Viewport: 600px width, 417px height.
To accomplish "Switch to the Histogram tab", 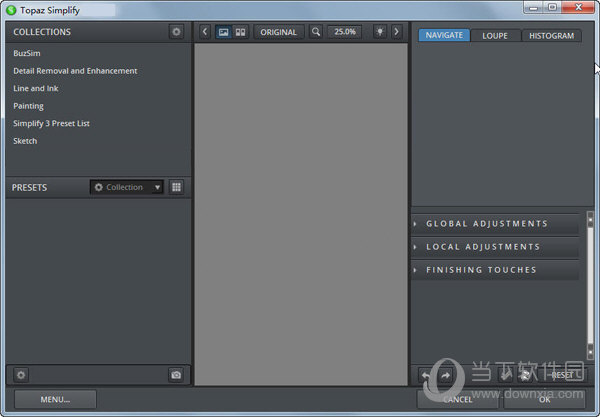I will pyautogui.click(x=551, y=36).
